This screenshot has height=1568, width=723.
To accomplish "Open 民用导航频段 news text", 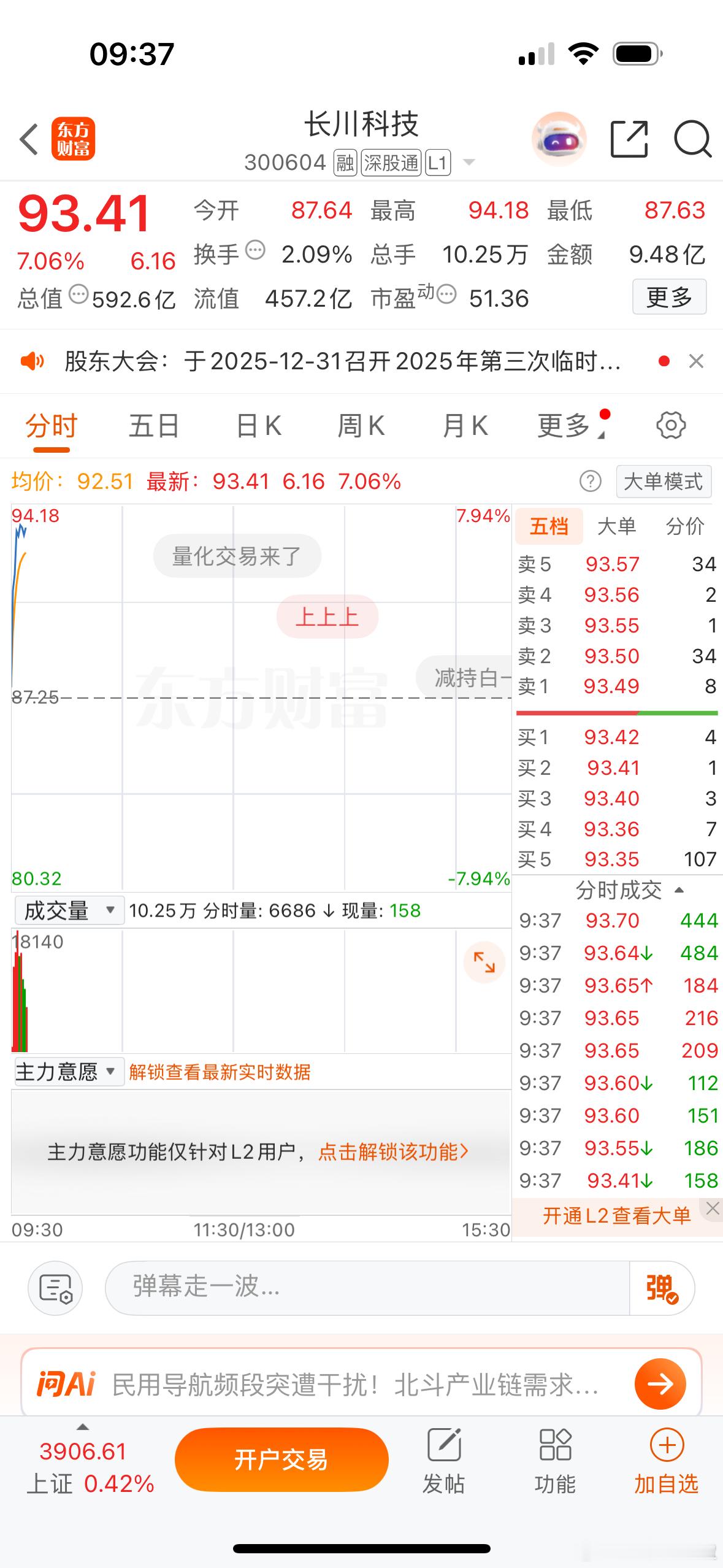I will (x=355, y=1385).
